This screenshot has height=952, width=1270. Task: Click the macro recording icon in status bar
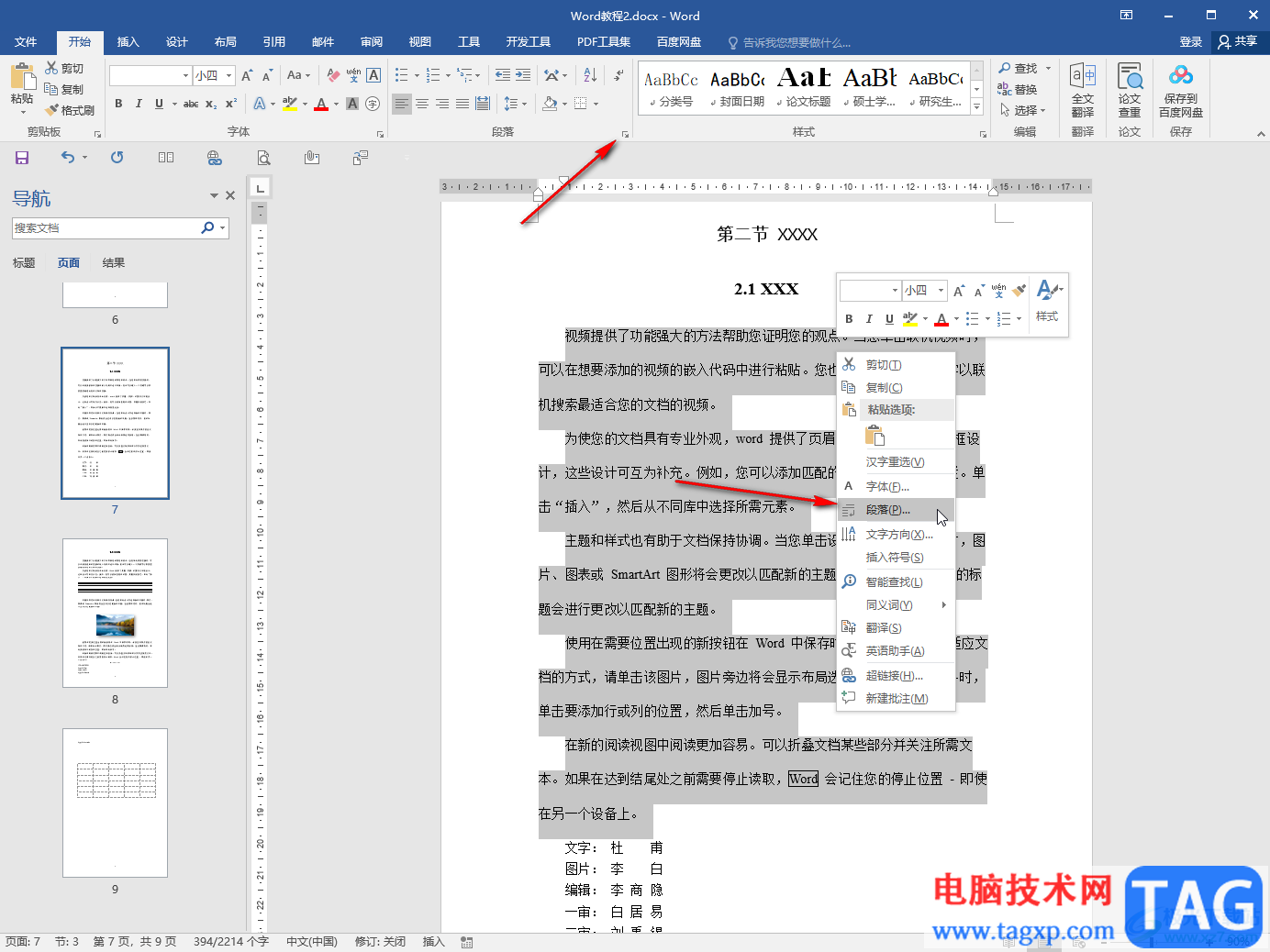coord(467,942)
